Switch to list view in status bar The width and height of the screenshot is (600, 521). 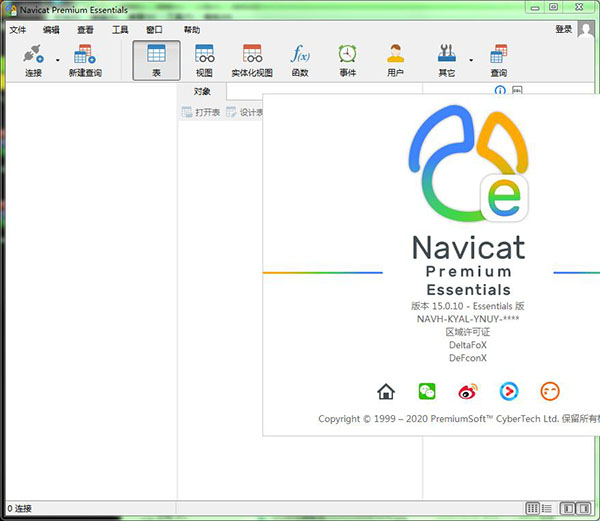[x=546, y=509]
